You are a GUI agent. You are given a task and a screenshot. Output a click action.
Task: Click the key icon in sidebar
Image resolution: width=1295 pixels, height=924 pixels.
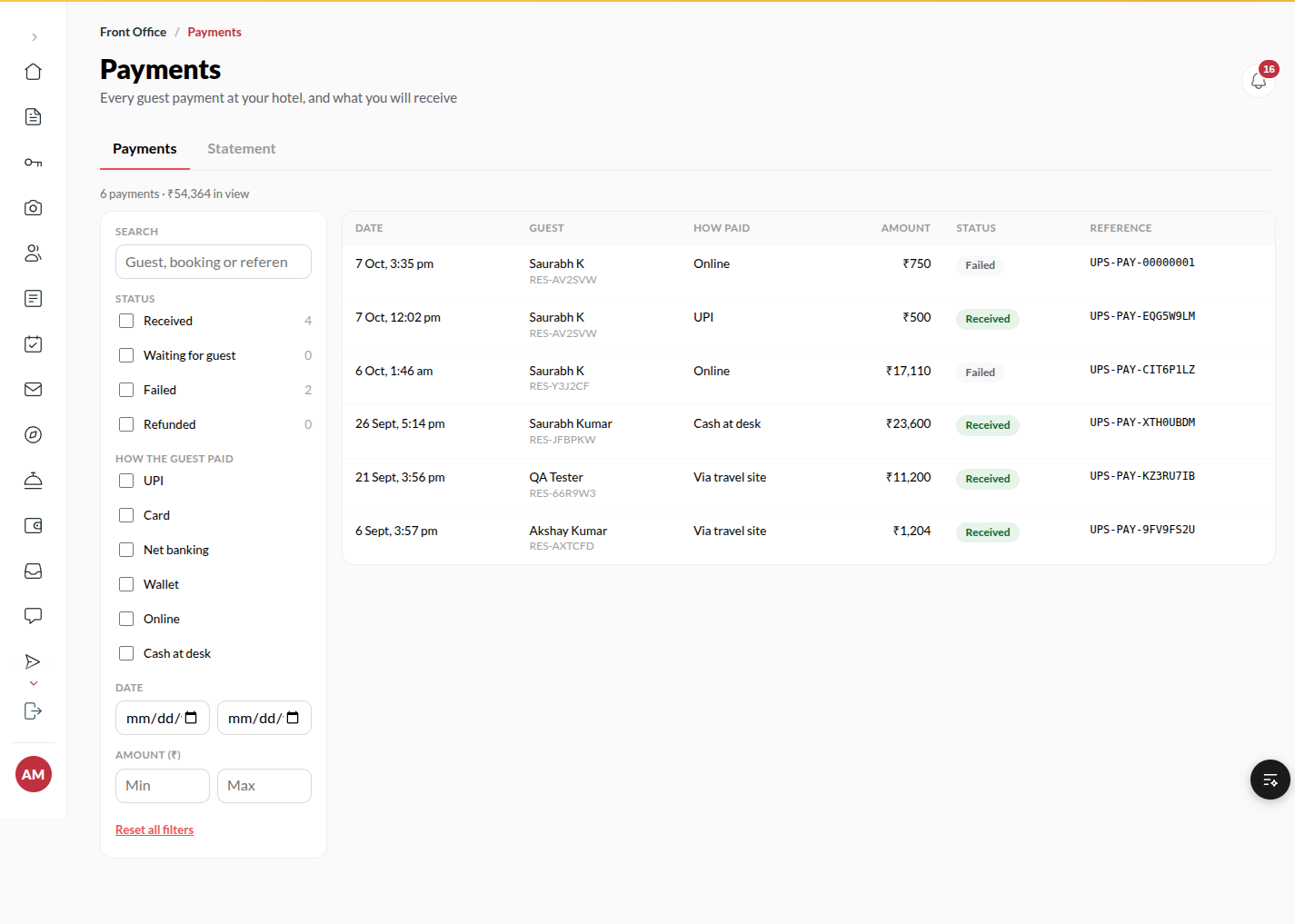click(34, 163)
